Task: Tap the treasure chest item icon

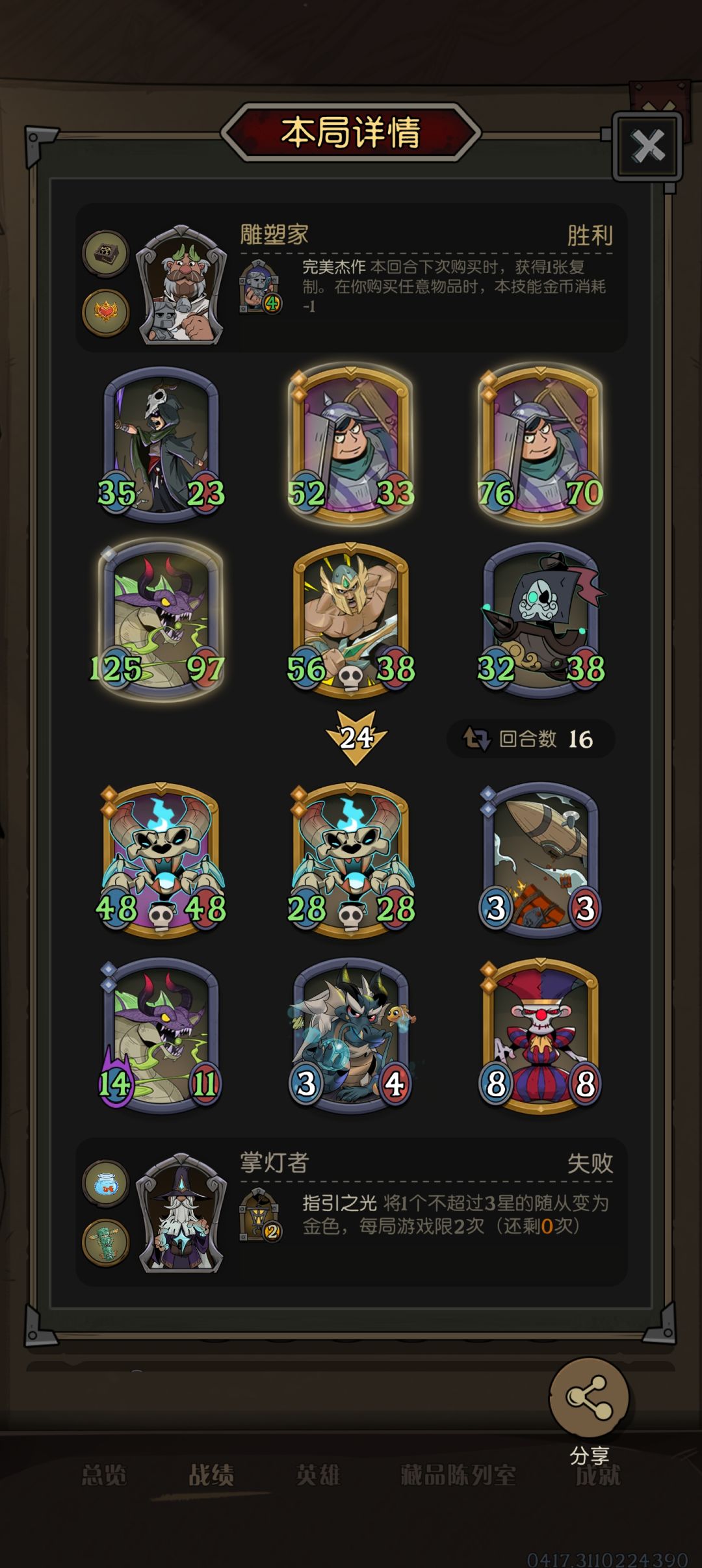Action: (106, 254)
